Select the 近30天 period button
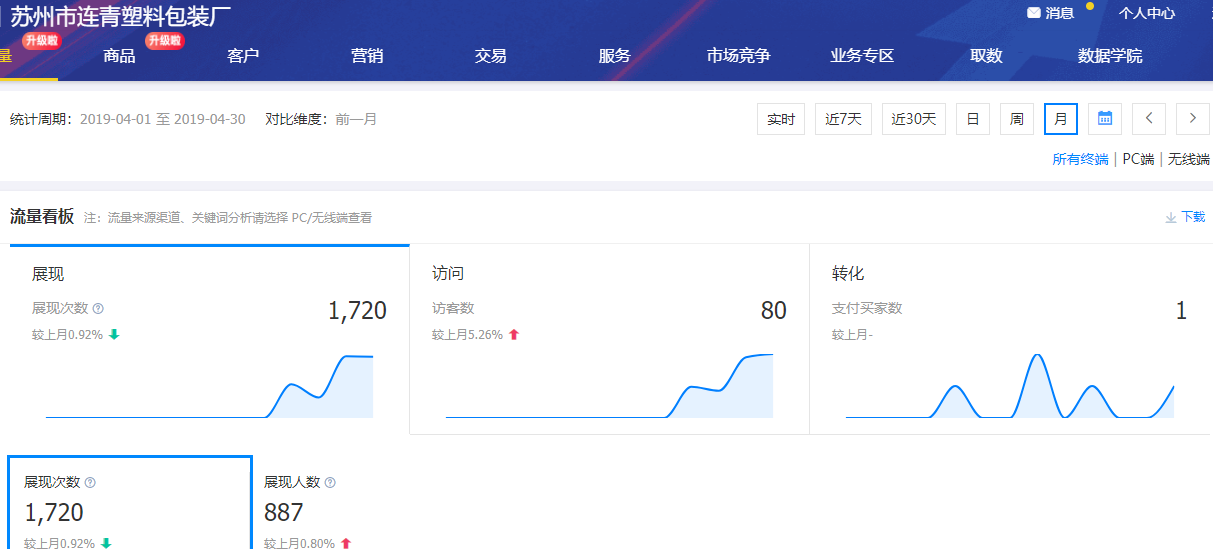The image size is (1213, 549). [x=914, y=119]
